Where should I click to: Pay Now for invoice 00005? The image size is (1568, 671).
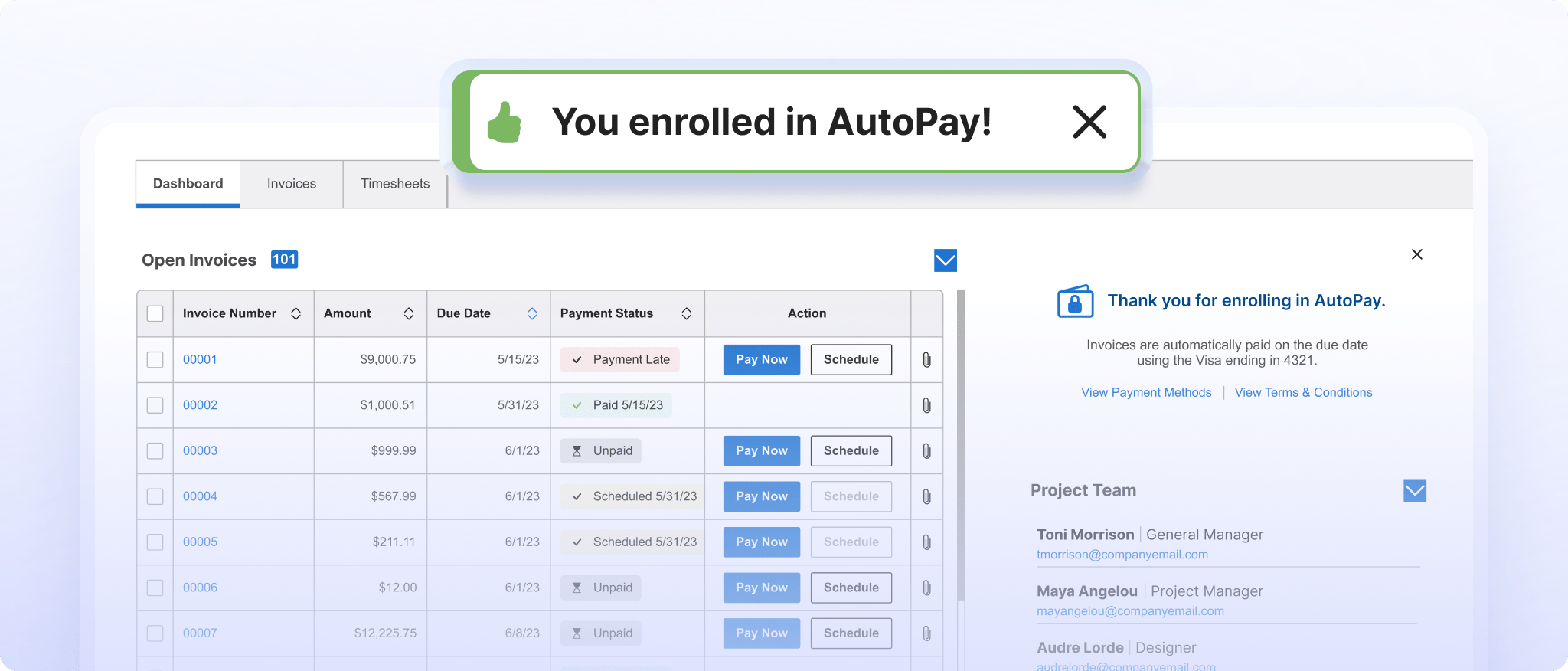pos(762,542)
